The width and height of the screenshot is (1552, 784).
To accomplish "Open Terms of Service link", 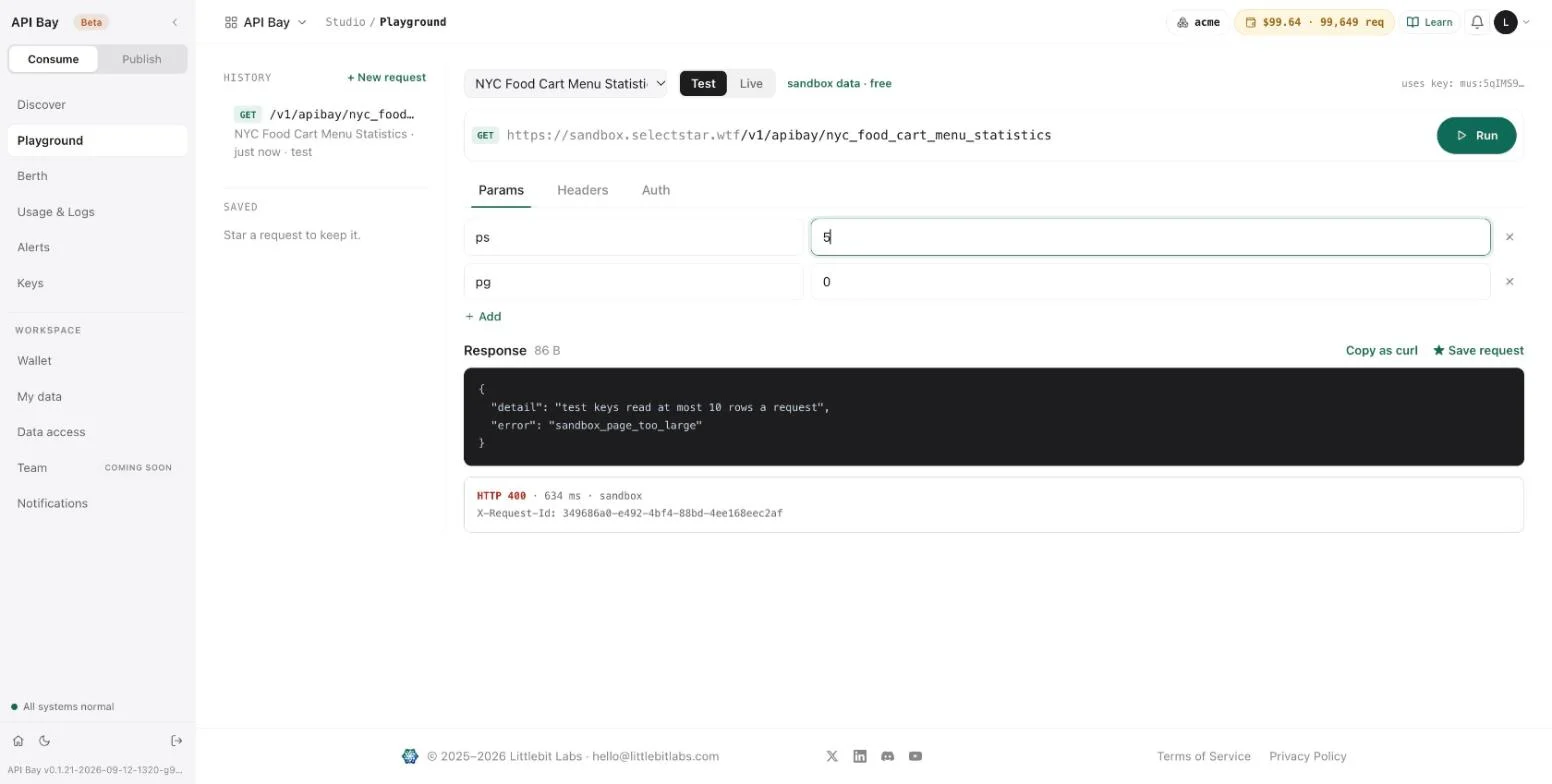I will point(1204,756).
